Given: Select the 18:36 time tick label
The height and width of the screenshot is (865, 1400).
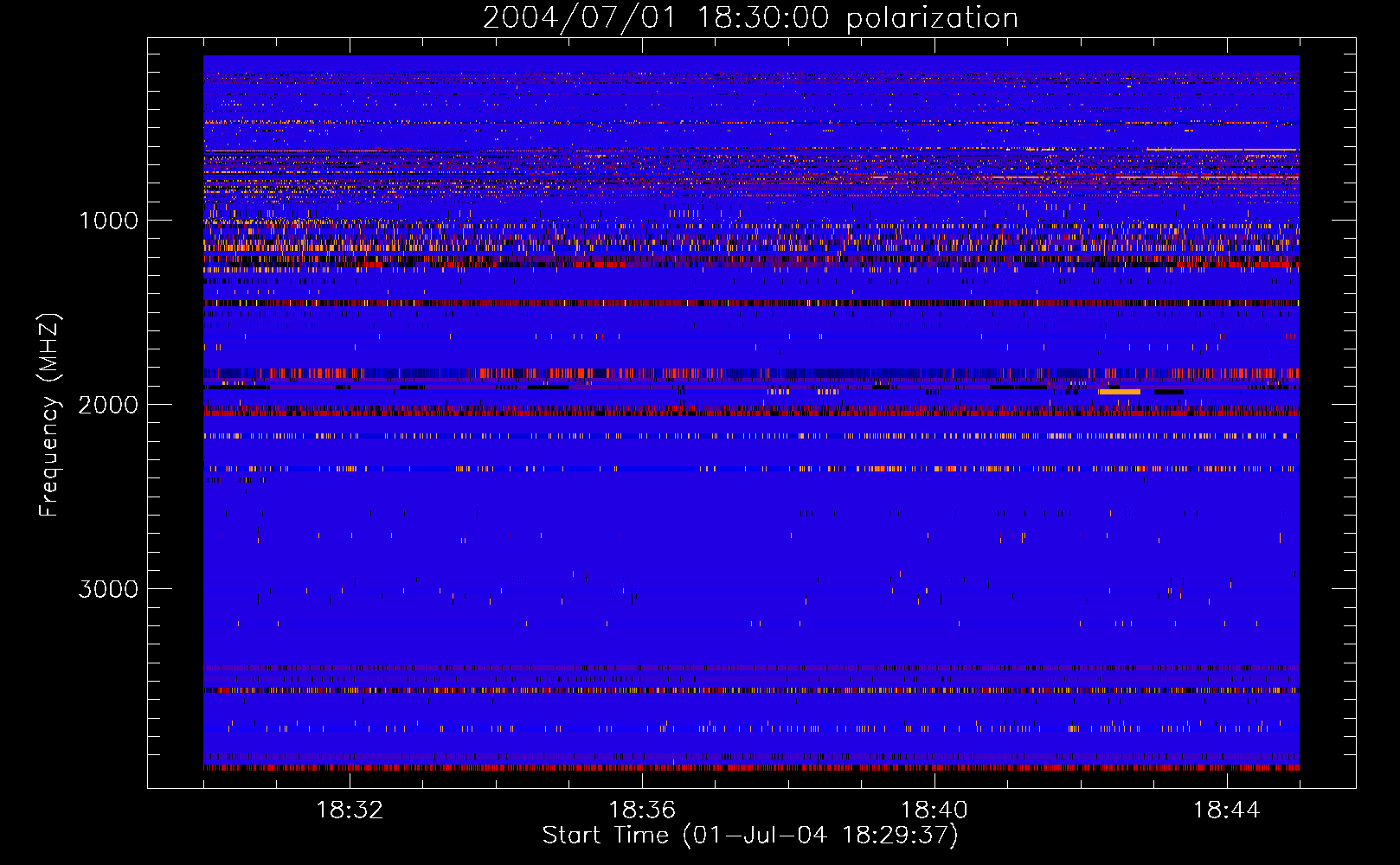Looking at the screenshot, I should point(642,811).
